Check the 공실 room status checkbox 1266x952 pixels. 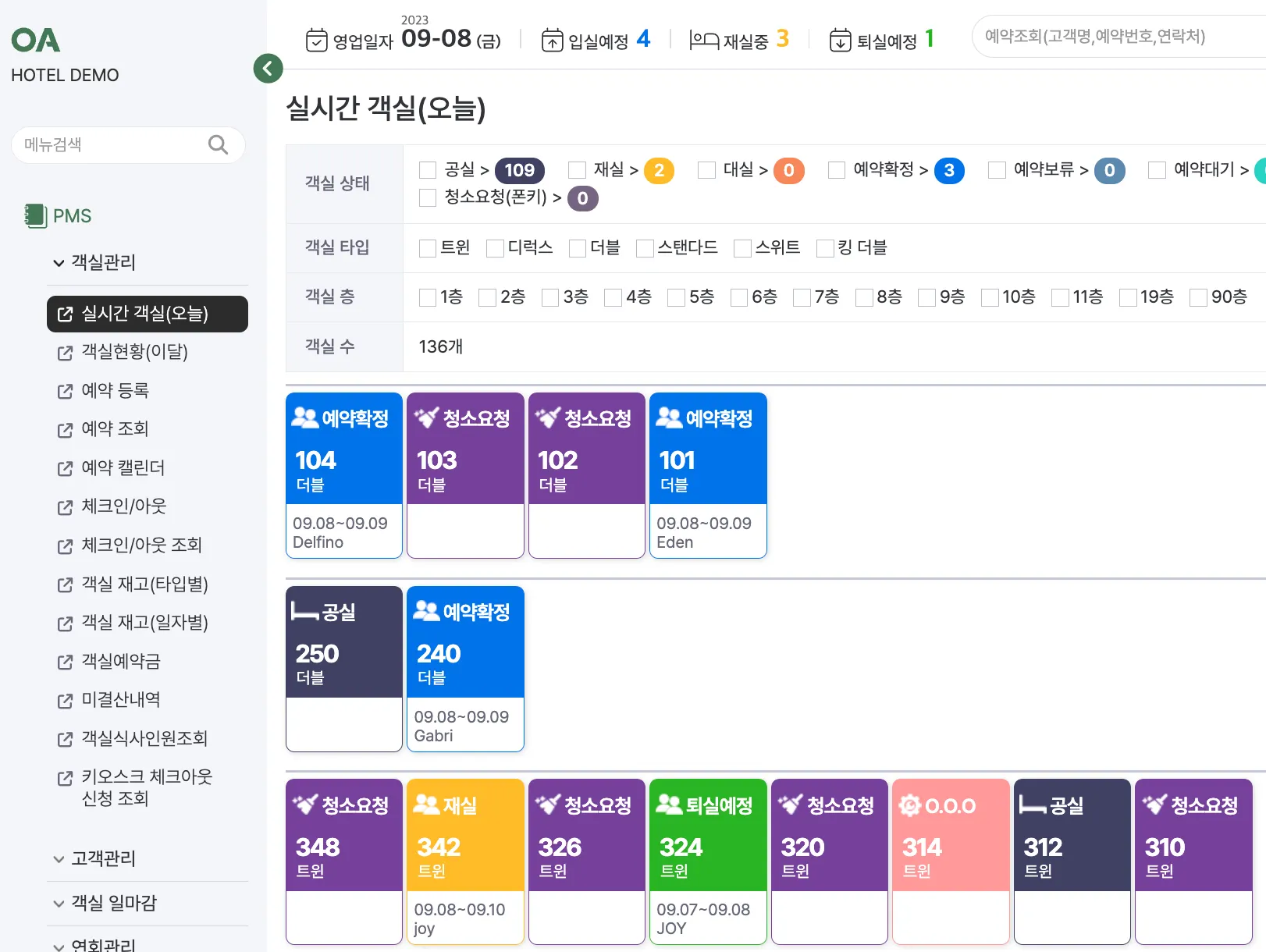(x=428, y=170)
